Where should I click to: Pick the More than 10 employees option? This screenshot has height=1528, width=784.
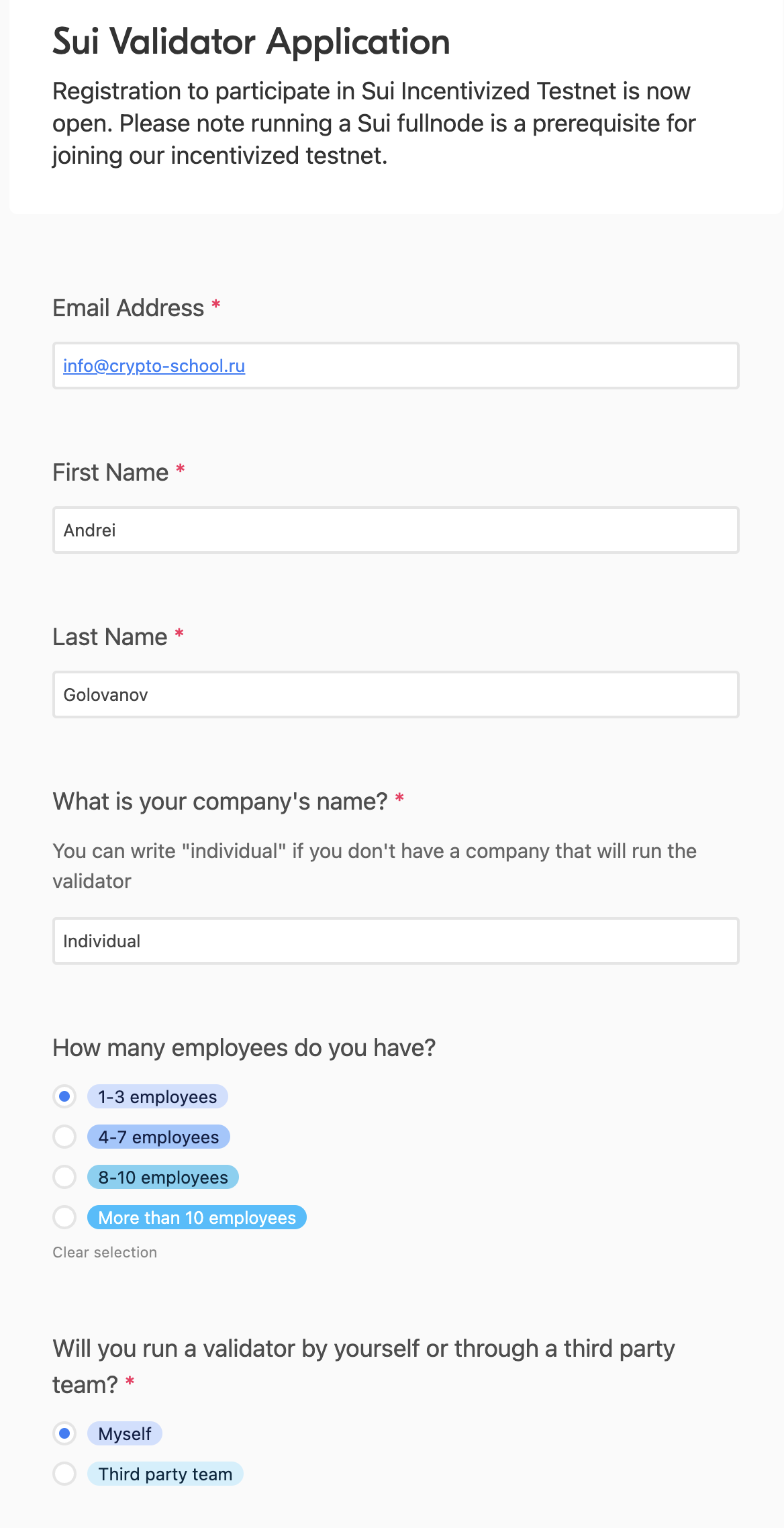click(64, 1217)
